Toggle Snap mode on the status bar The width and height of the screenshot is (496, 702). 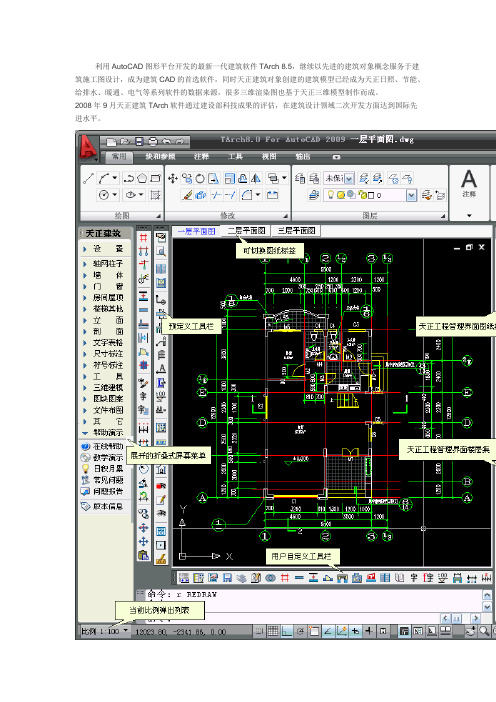point(260,632)
